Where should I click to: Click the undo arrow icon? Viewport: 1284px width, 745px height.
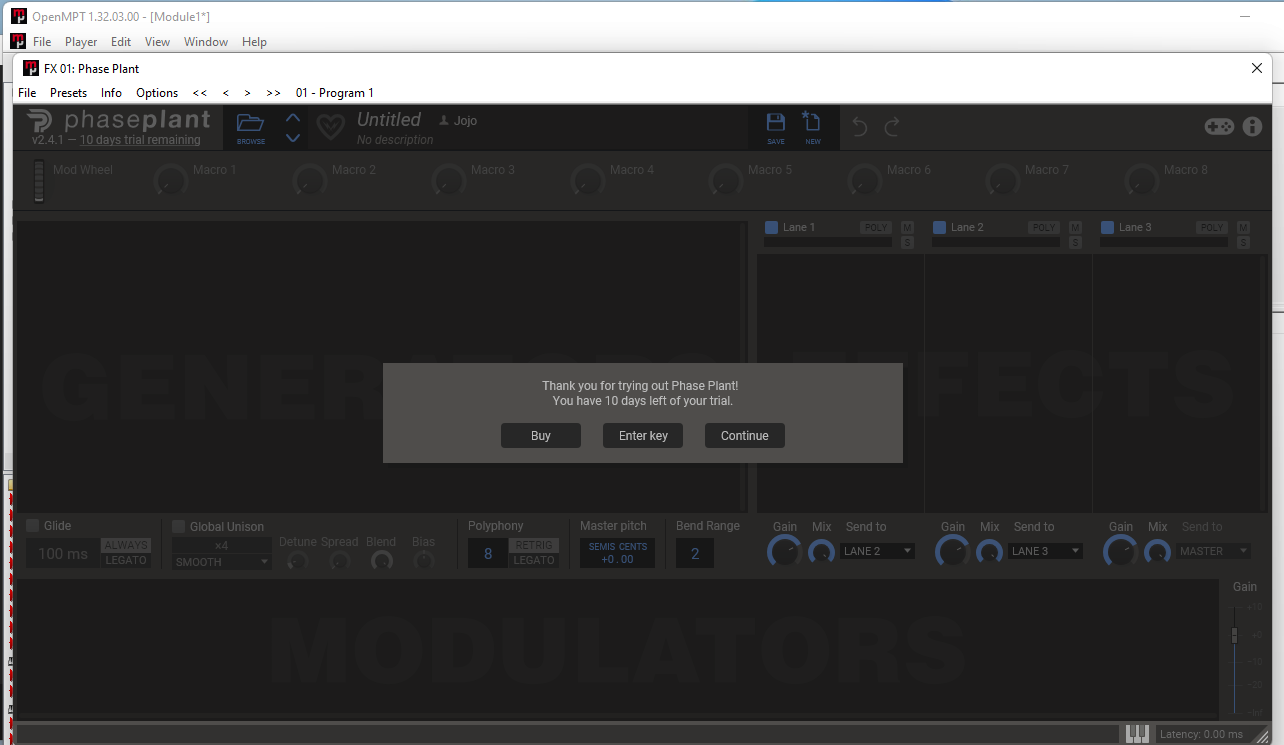(859, 126)
